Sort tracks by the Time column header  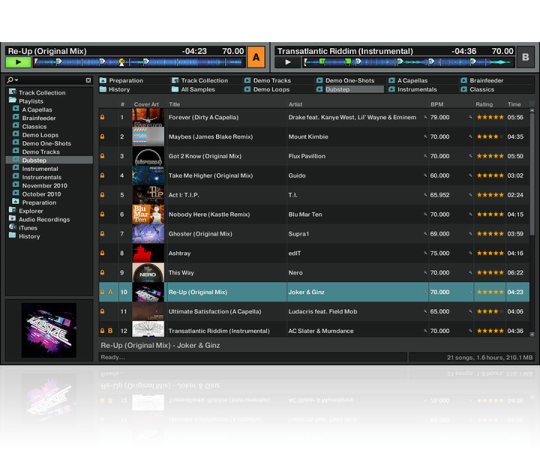point(514,104)
